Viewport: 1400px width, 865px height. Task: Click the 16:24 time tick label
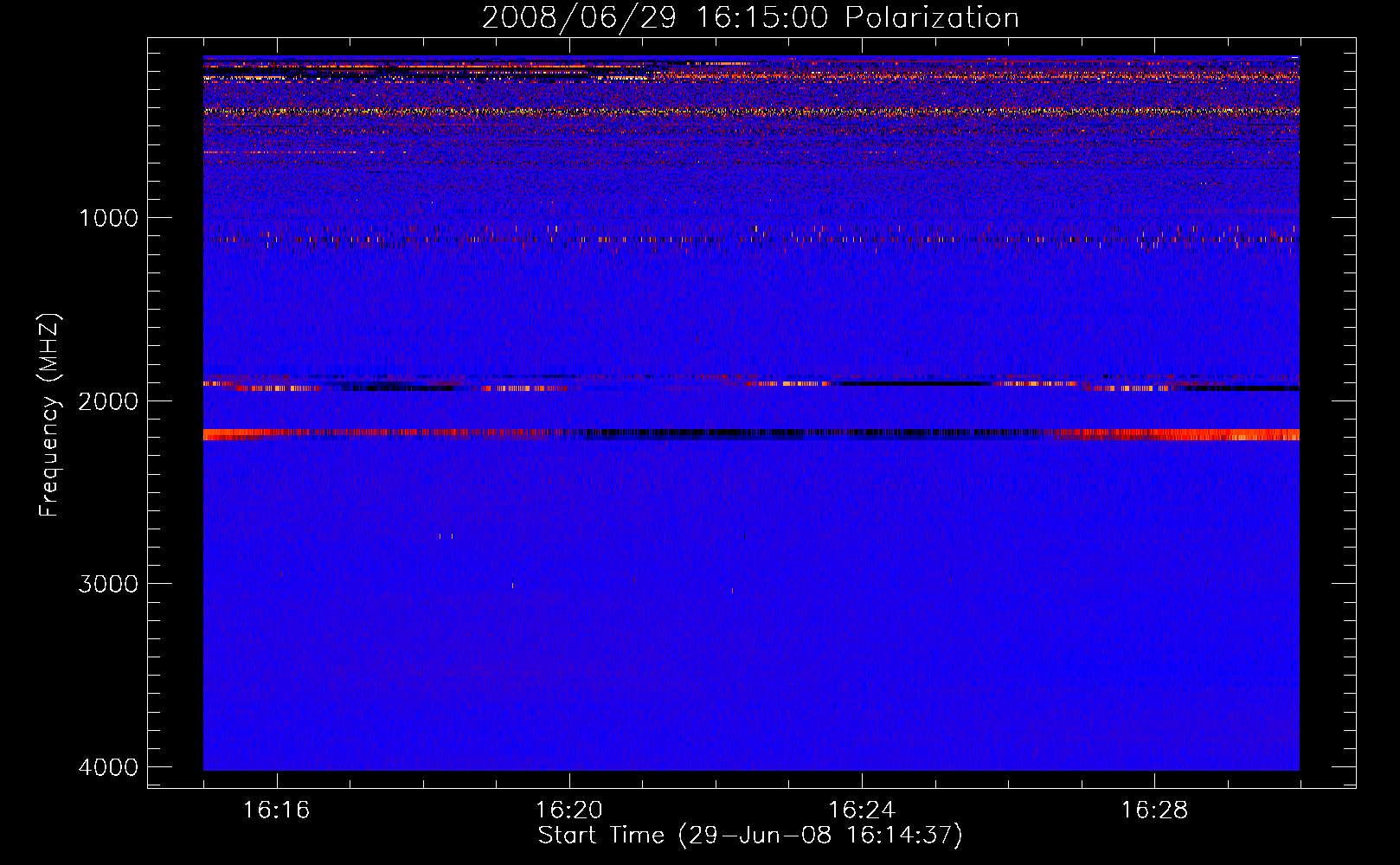[862, 811]
